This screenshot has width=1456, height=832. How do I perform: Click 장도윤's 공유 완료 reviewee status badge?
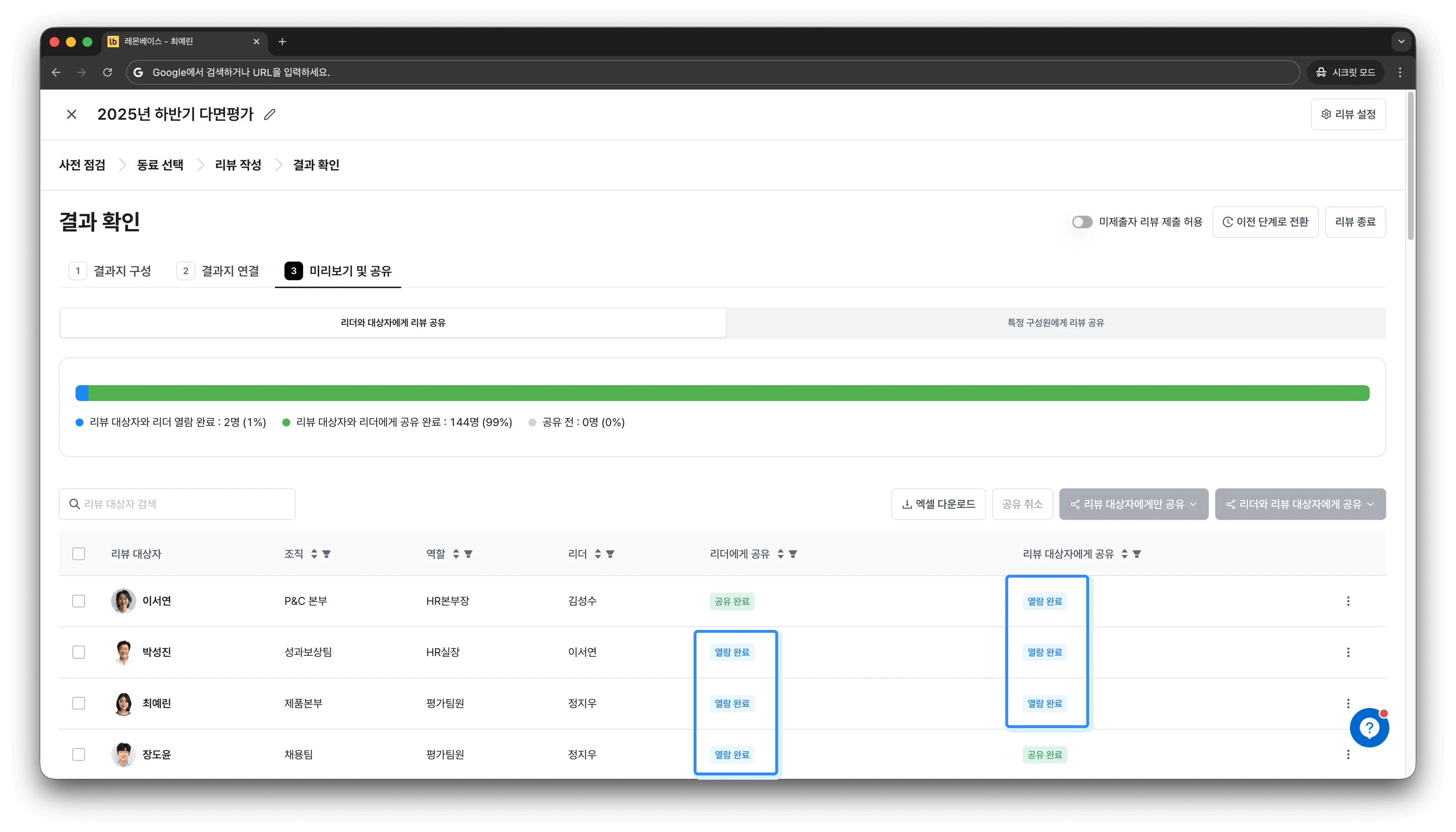coord(1045,754)
